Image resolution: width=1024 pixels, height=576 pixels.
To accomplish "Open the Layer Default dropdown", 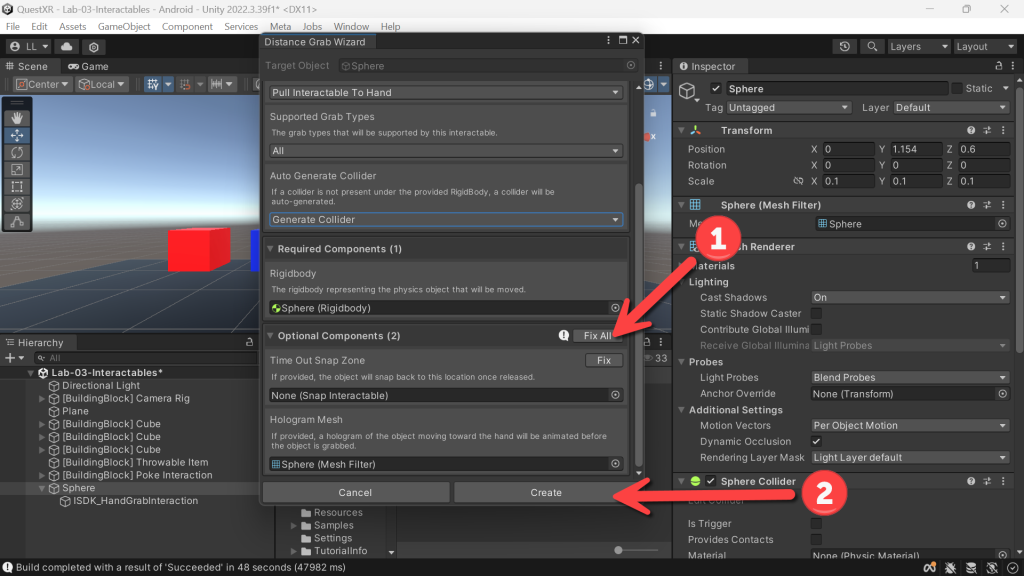I will (x=950, y=108).
